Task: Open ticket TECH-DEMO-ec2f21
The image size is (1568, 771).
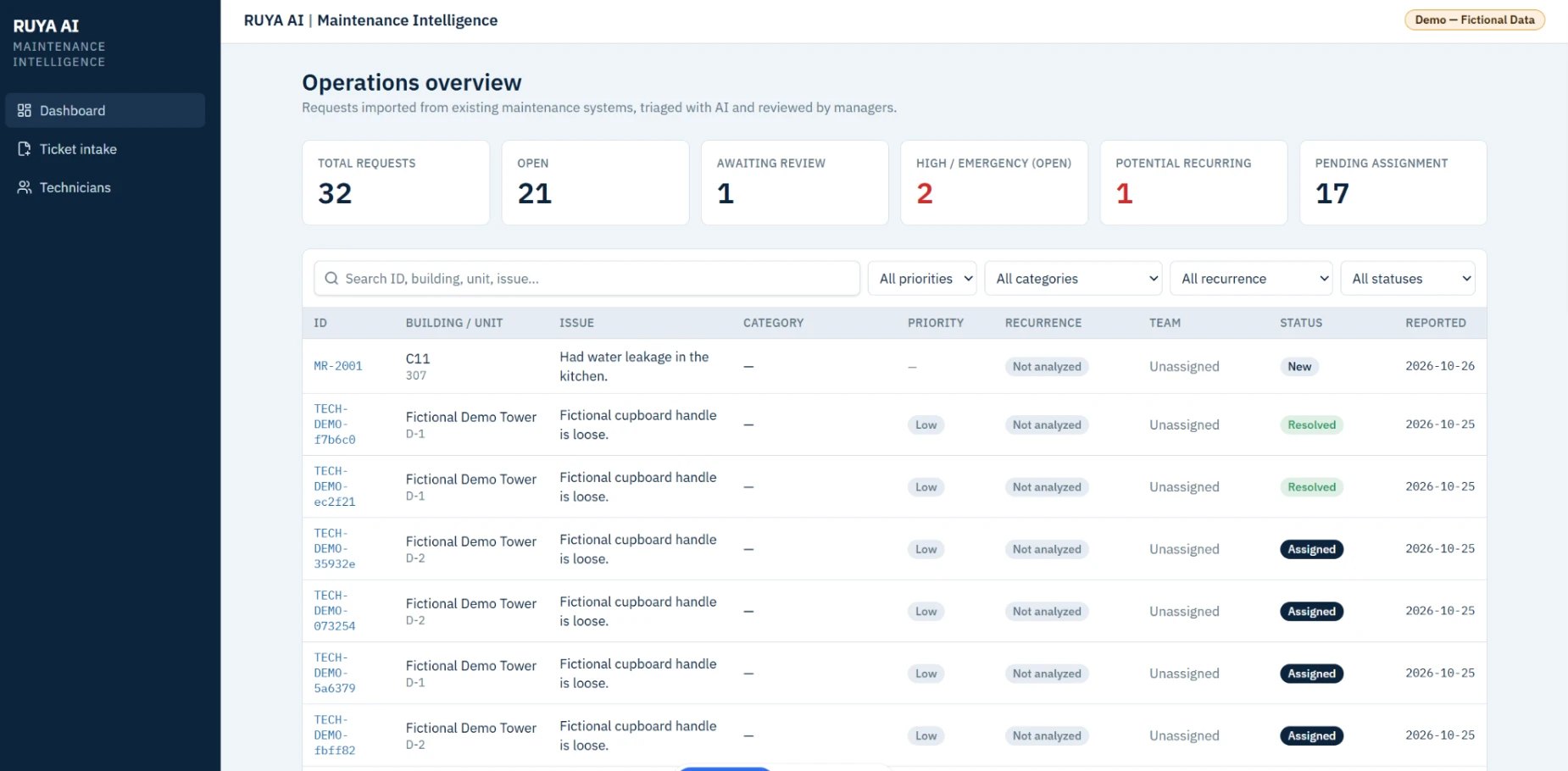Action: pos(335,486)
